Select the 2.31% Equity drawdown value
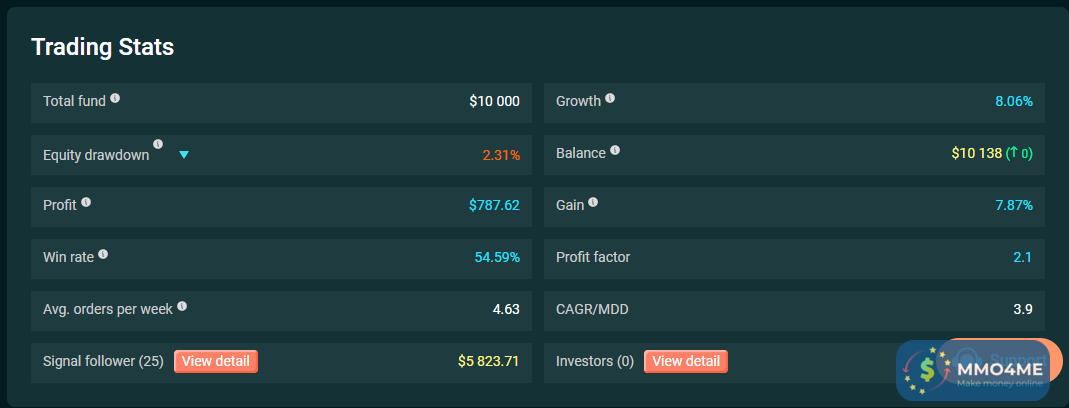Screen dimensions: 1069x408 pos(501,155)
